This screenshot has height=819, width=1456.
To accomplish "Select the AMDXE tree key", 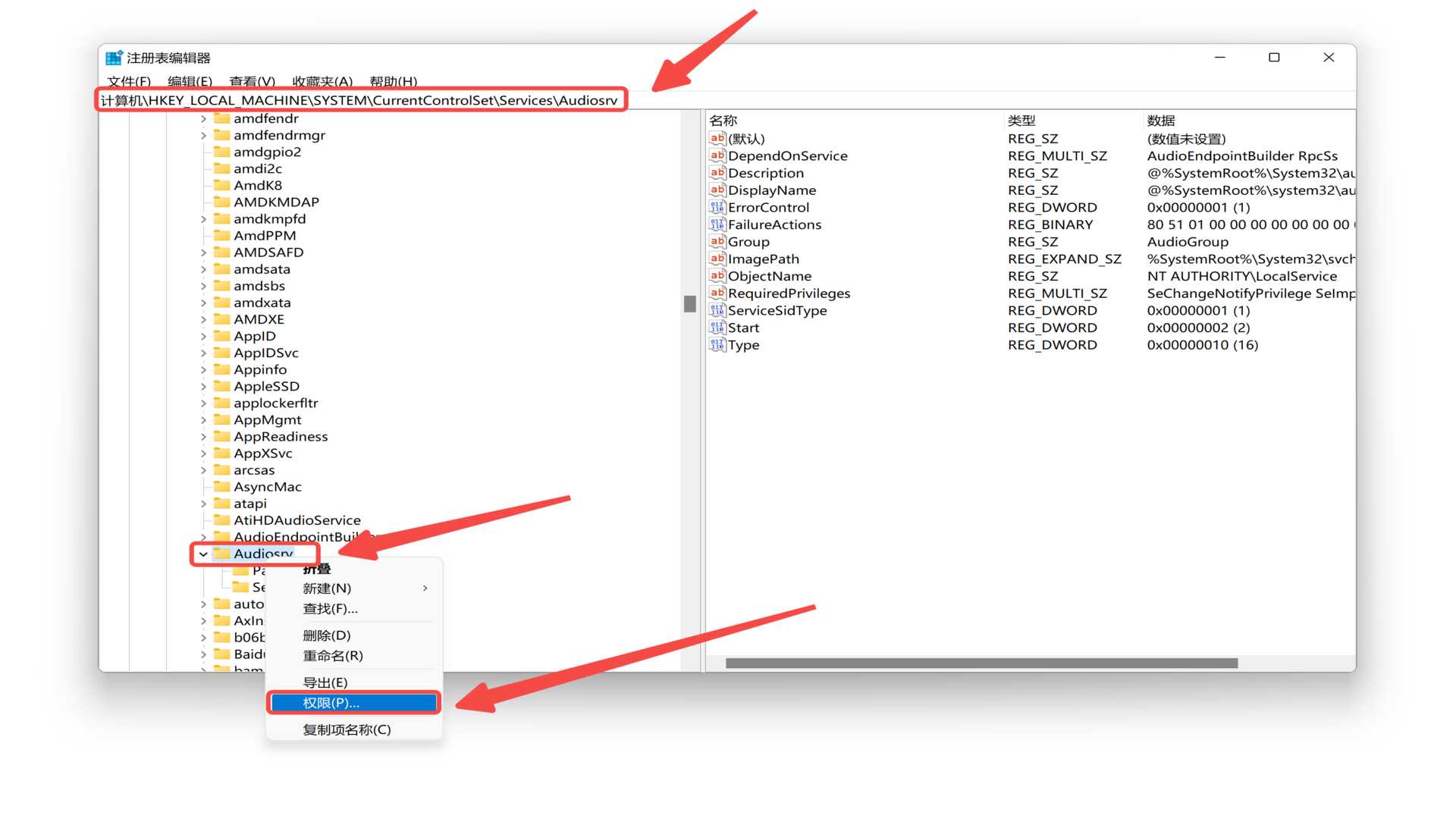I will 259,319.
